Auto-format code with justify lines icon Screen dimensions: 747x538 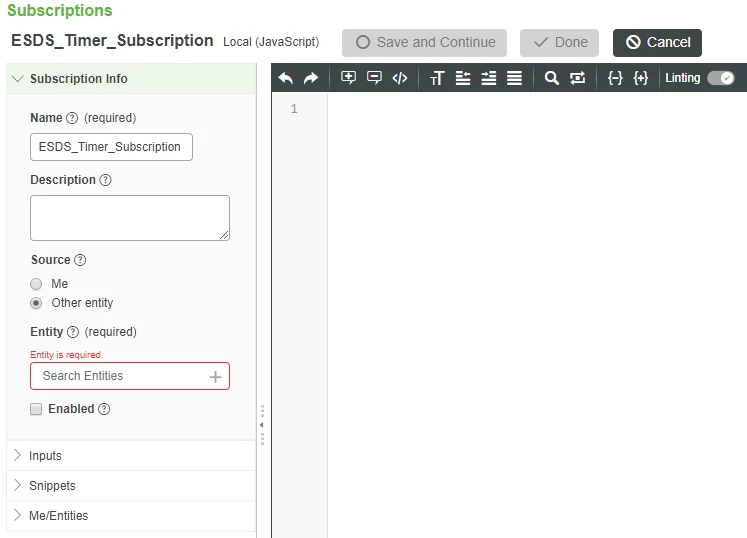point(514,78)
